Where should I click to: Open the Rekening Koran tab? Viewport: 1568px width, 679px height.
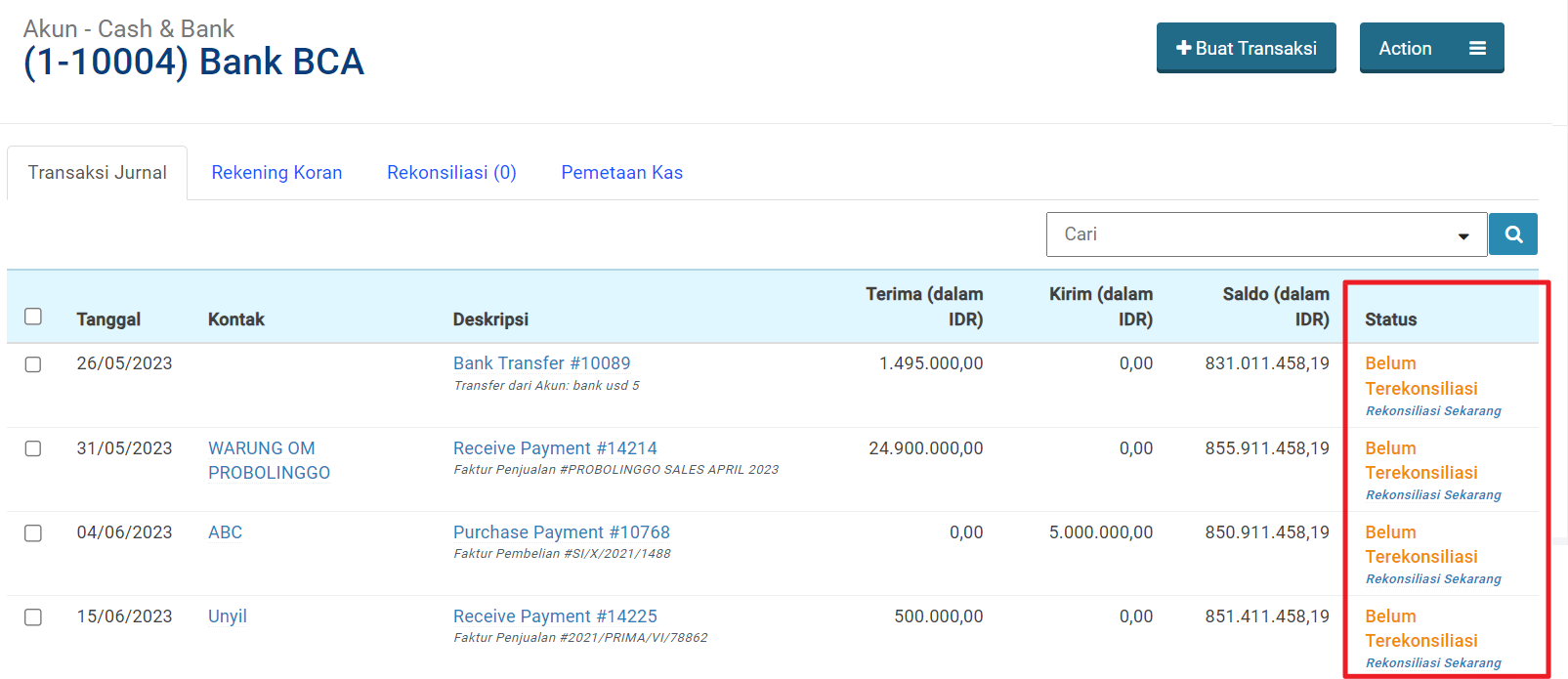click(276, 173)
